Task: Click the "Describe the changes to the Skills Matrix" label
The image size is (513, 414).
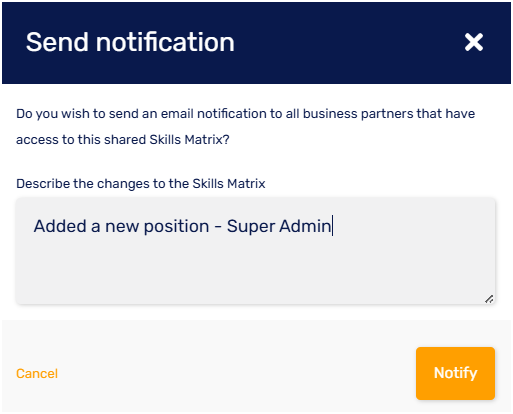Action: coord(141,184)
